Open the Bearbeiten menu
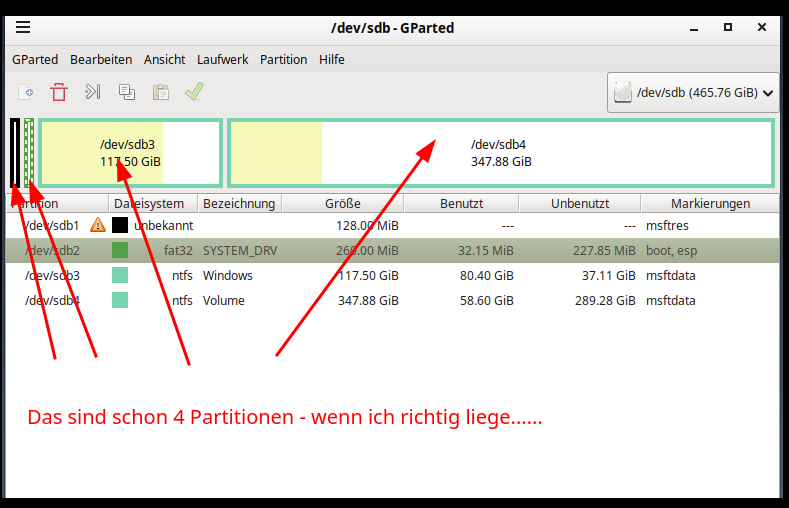Viewport: 789px width, 508px height. point(101,59)
